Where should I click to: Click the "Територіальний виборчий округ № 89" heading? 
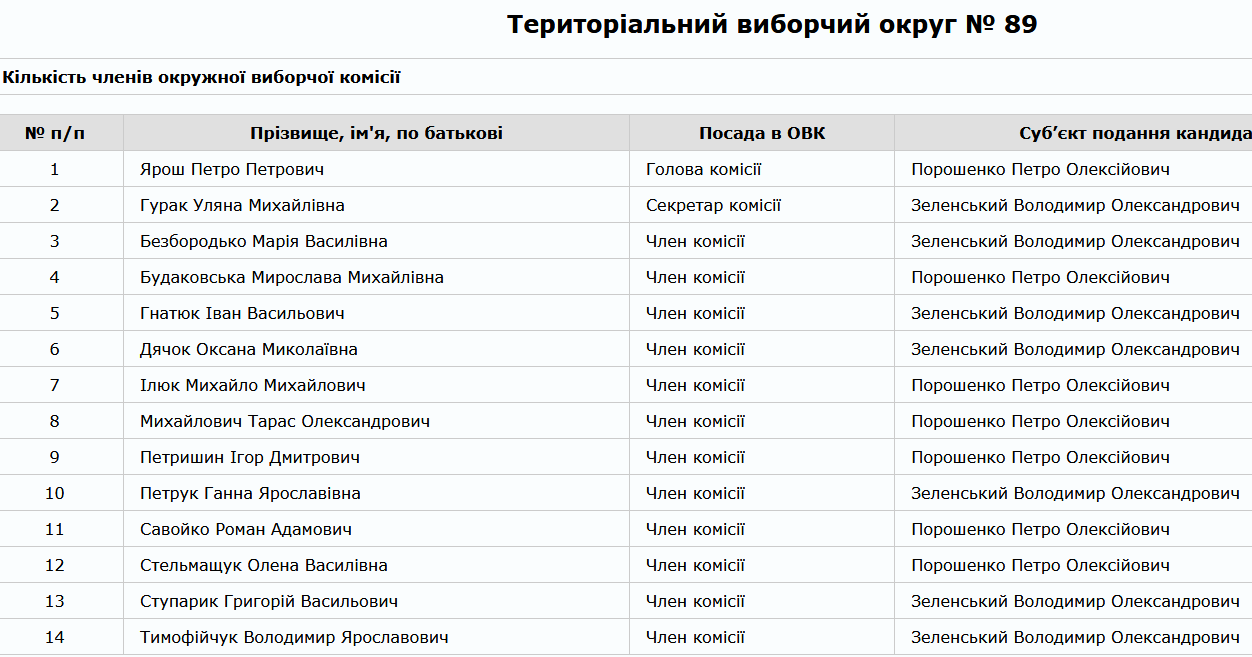coord(771,25)
